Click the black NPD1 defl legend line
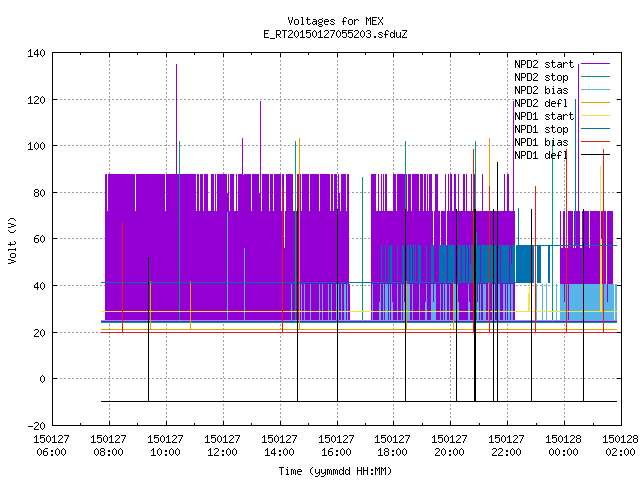 pyautogui.click(x=595, y=155)
